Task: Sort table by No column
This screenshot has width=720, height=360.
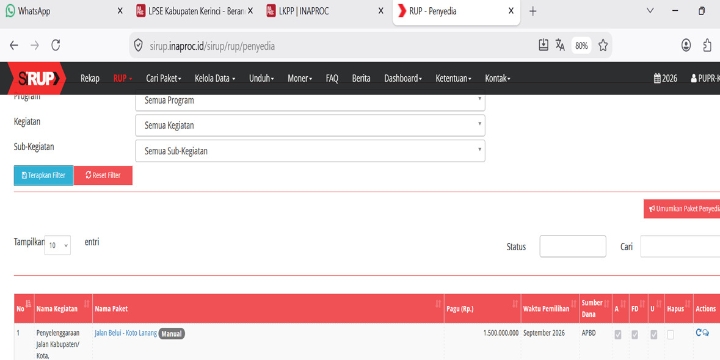Action: pyautogui.click(x=28, y=304)
